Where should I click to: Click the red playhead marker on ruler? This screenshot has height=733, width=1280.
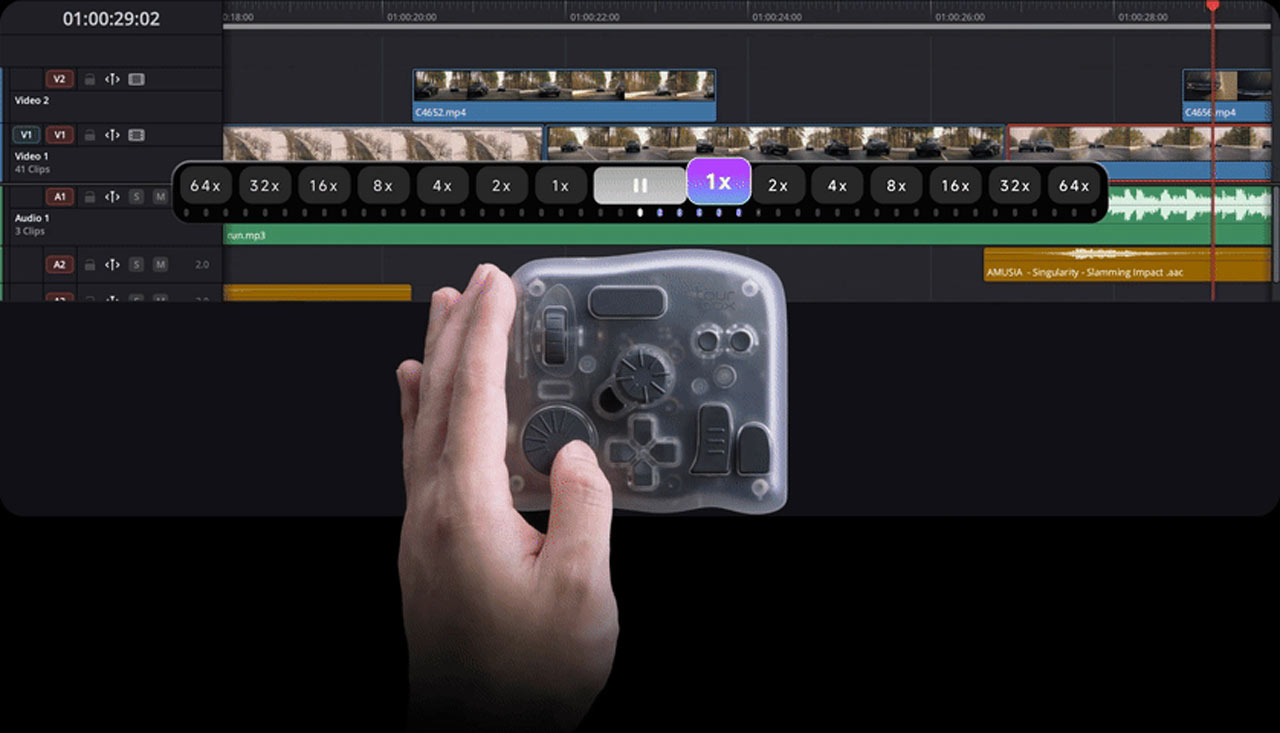click(x=1212, y=6)
